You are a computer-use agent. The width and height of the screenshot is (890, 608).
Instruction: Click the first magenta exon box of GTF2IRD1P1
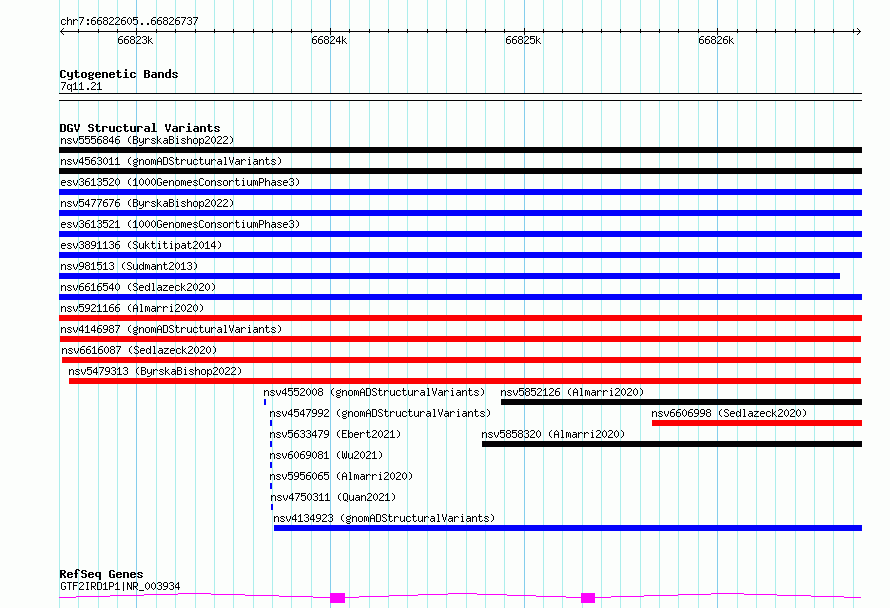point(338,598)
